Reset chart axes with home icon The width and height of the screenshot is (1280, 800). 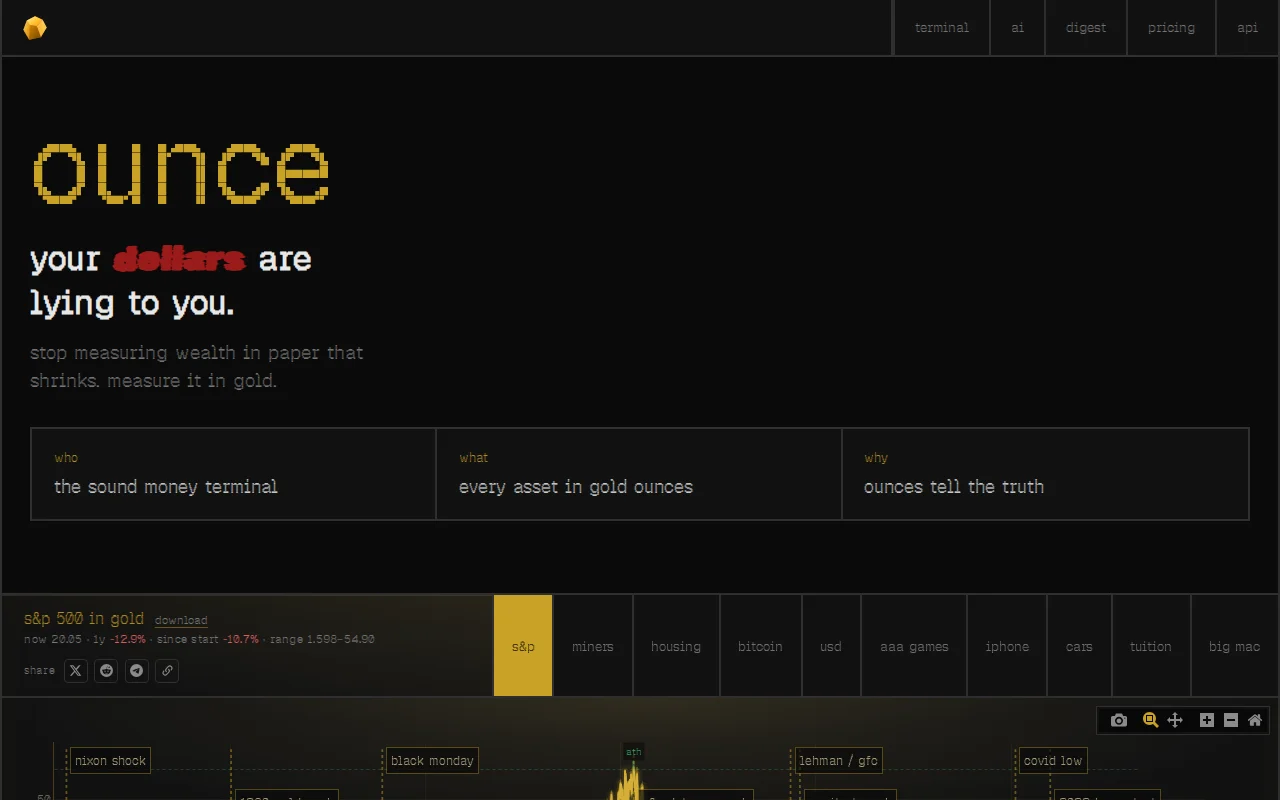click(x=1255, y=720)
